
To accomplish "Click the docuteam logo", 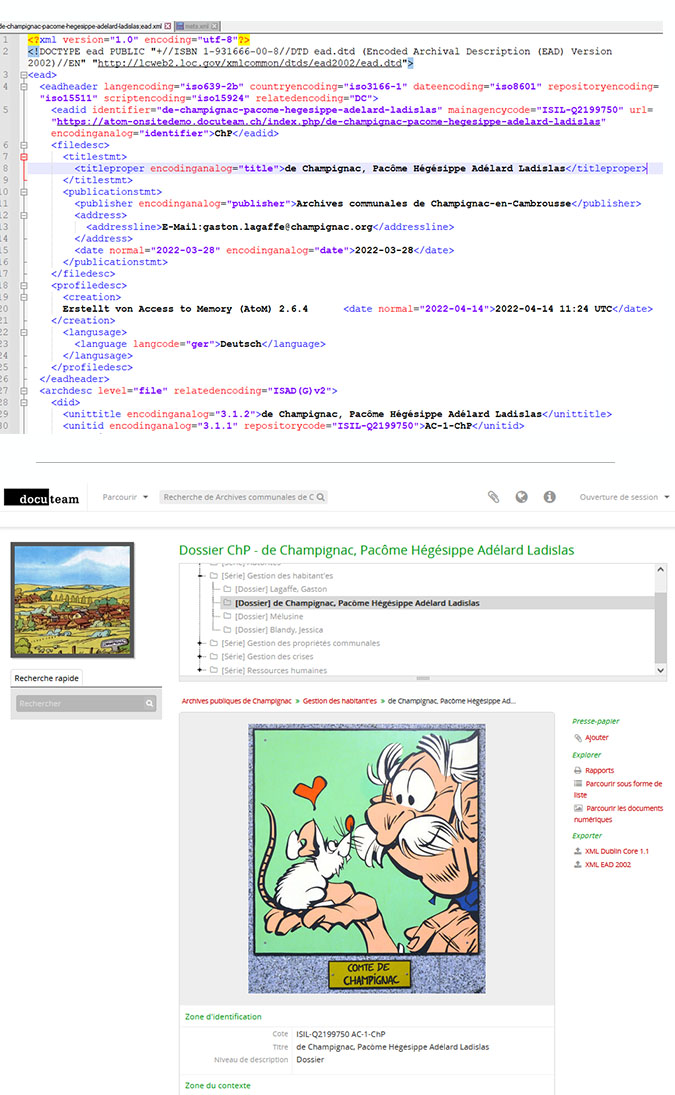I will (x=42, y=497).
